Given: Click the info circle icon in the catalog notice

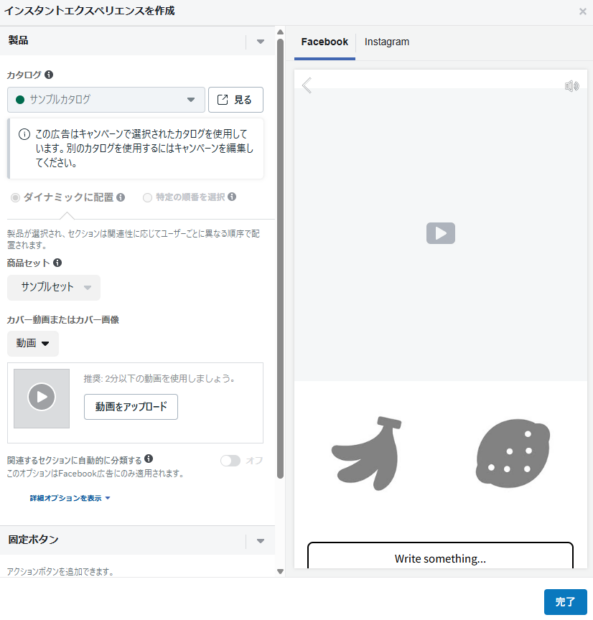Looking at the screenshot, I should [24, 134].
